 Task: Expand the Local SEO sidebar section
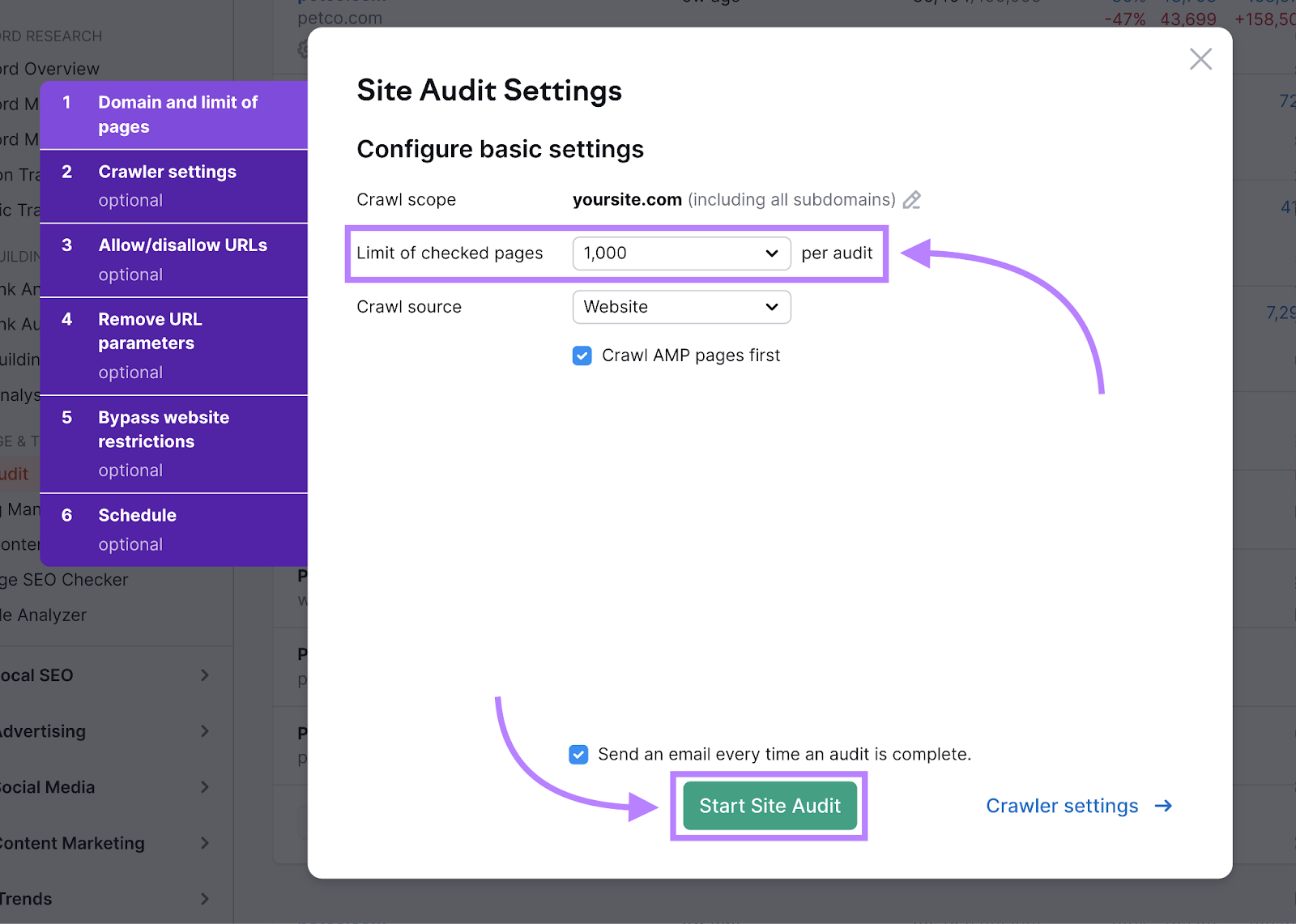(x=205, y=675)
